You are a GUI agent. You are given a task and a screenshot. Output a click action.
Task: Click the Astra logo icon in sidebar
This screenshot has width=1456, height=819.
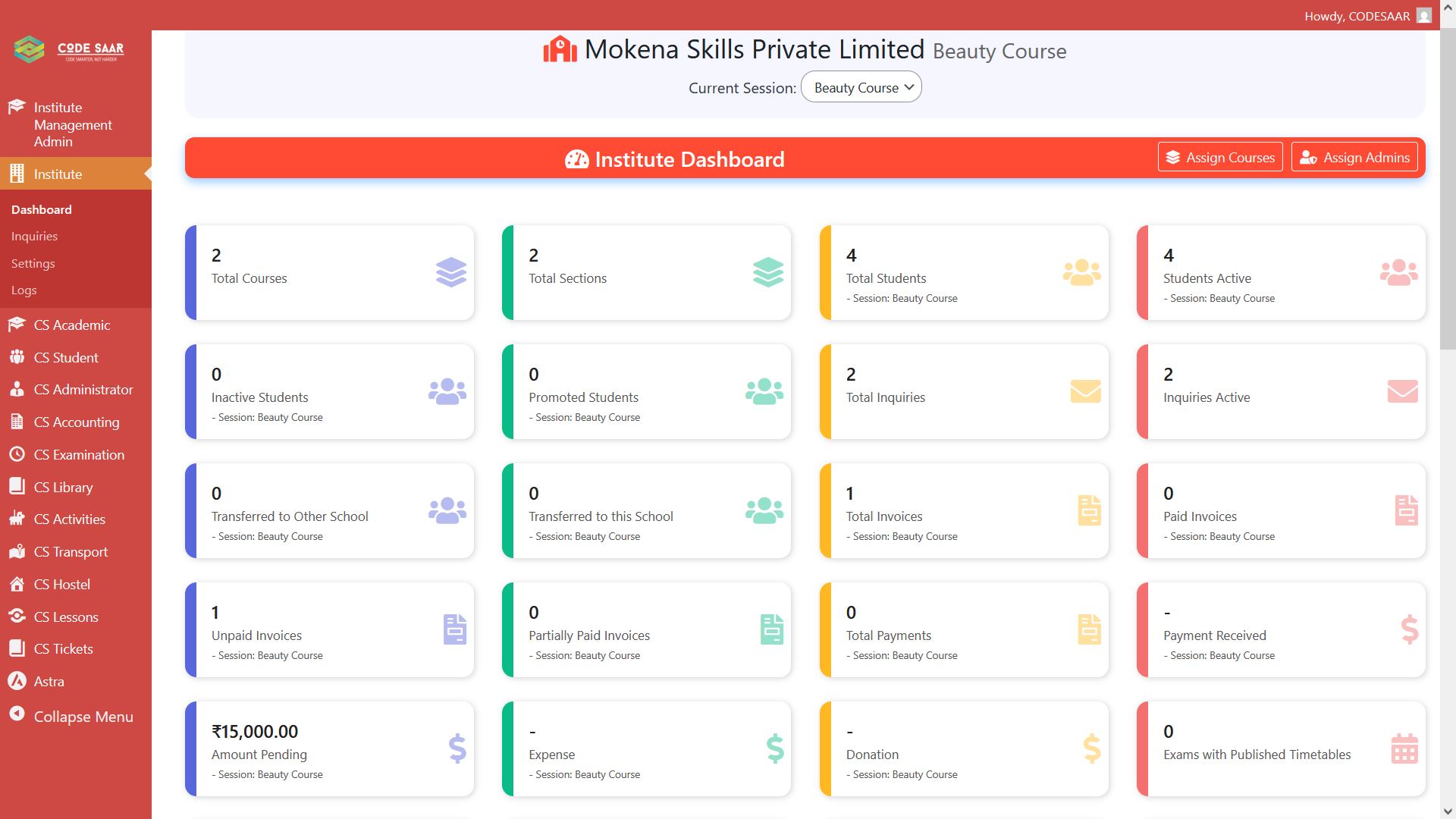pos(17,681)
